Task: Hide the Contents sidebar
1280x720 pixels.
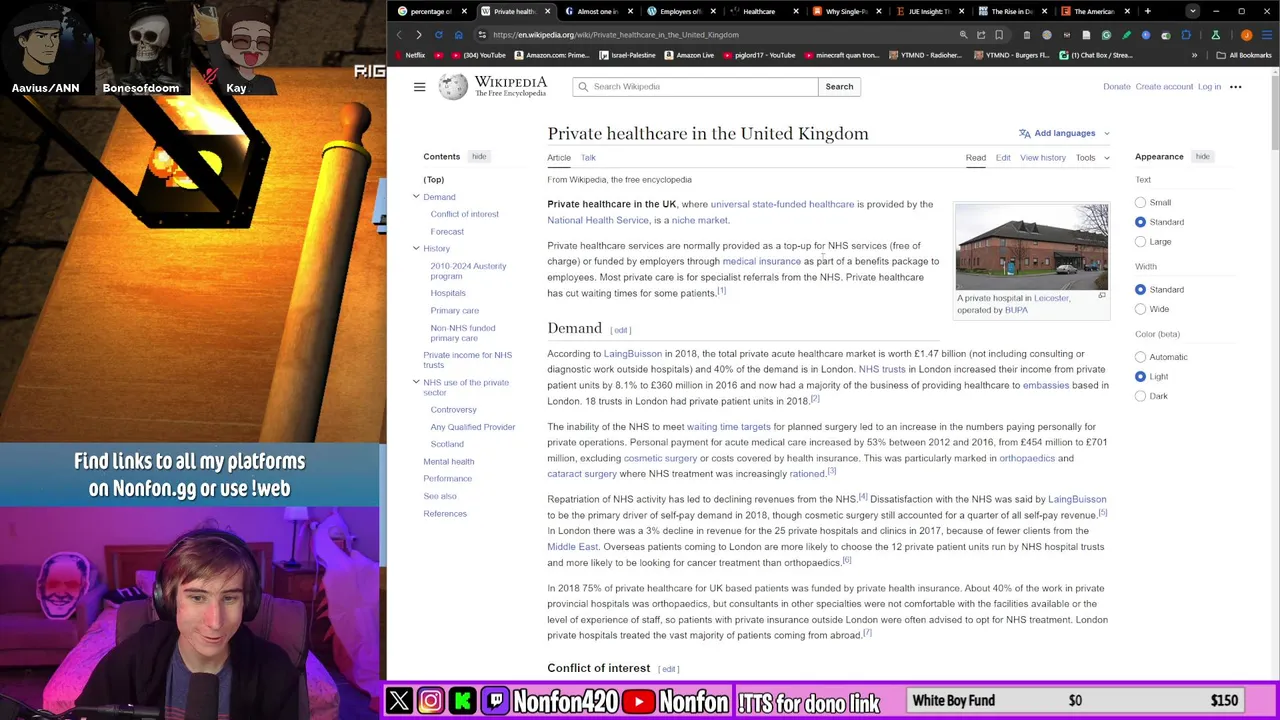Action: 479,157
